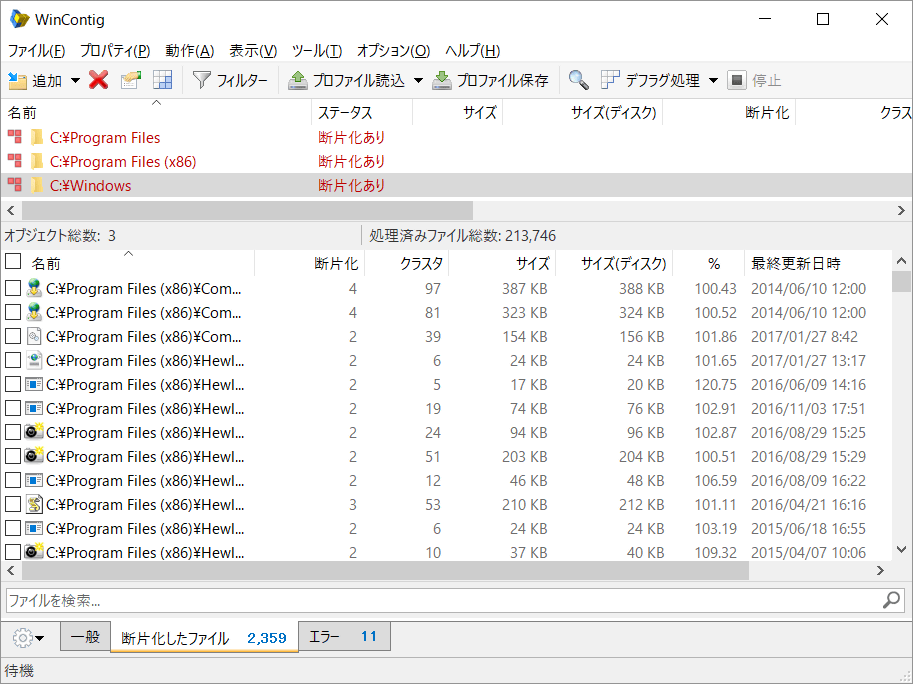
Task: Check the file row sized 46 KB
Action: coord(13,480)
